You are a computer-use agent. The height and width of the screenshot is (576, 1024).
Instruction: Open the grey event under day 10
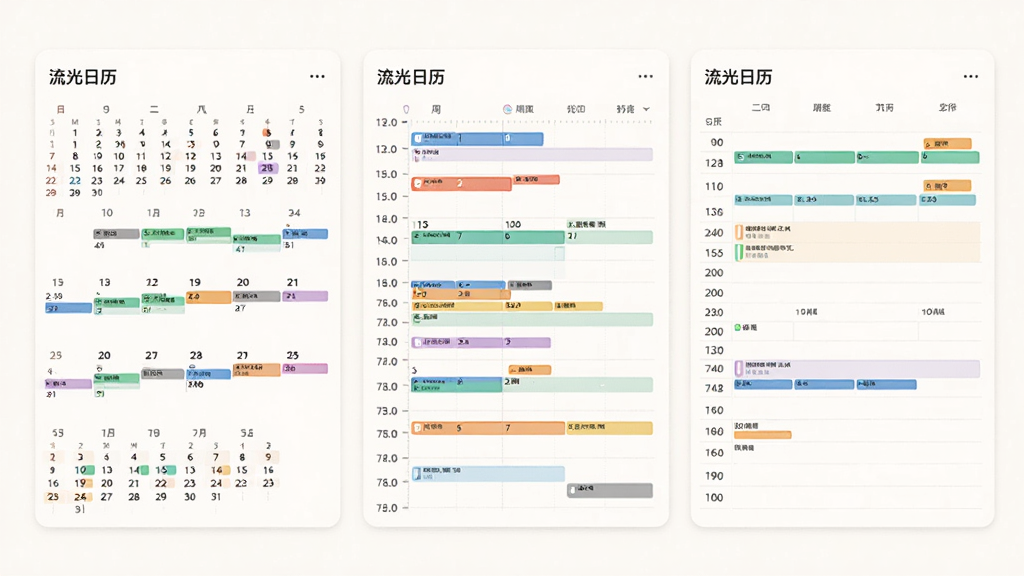116,233
